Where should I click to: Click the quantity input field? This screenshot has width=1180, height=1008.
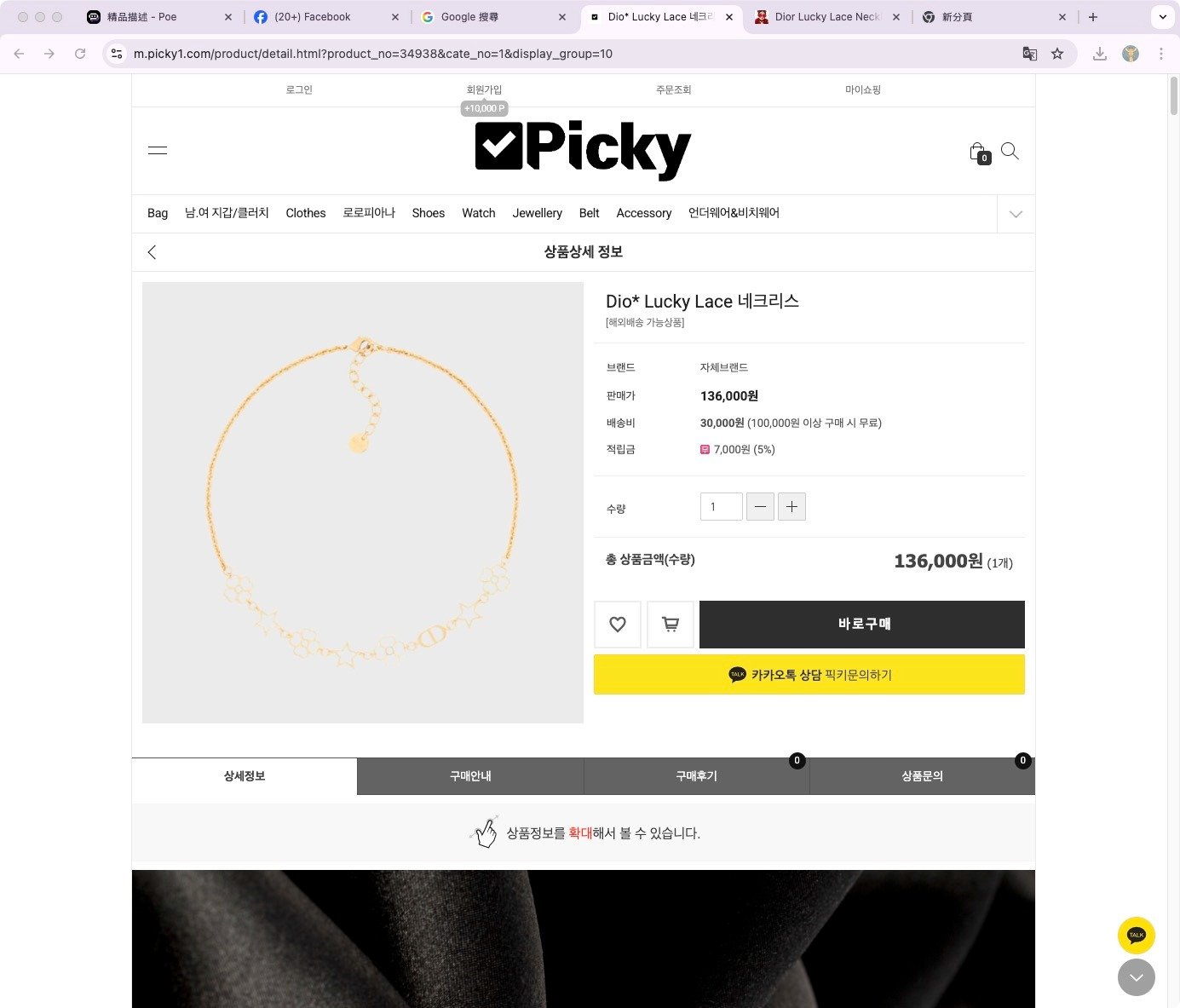pyautogui.click(x=721, y=507)
